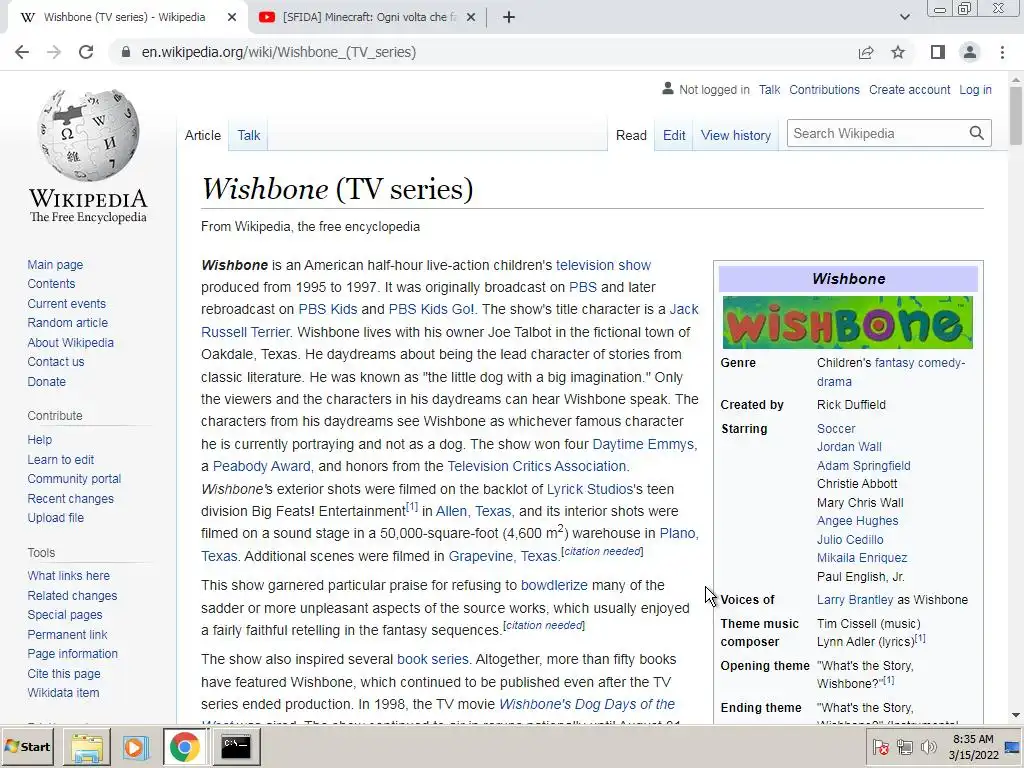Viewport: 1024px width, 768px height.
Task: Open the View history tab
Action: (735, 135)
